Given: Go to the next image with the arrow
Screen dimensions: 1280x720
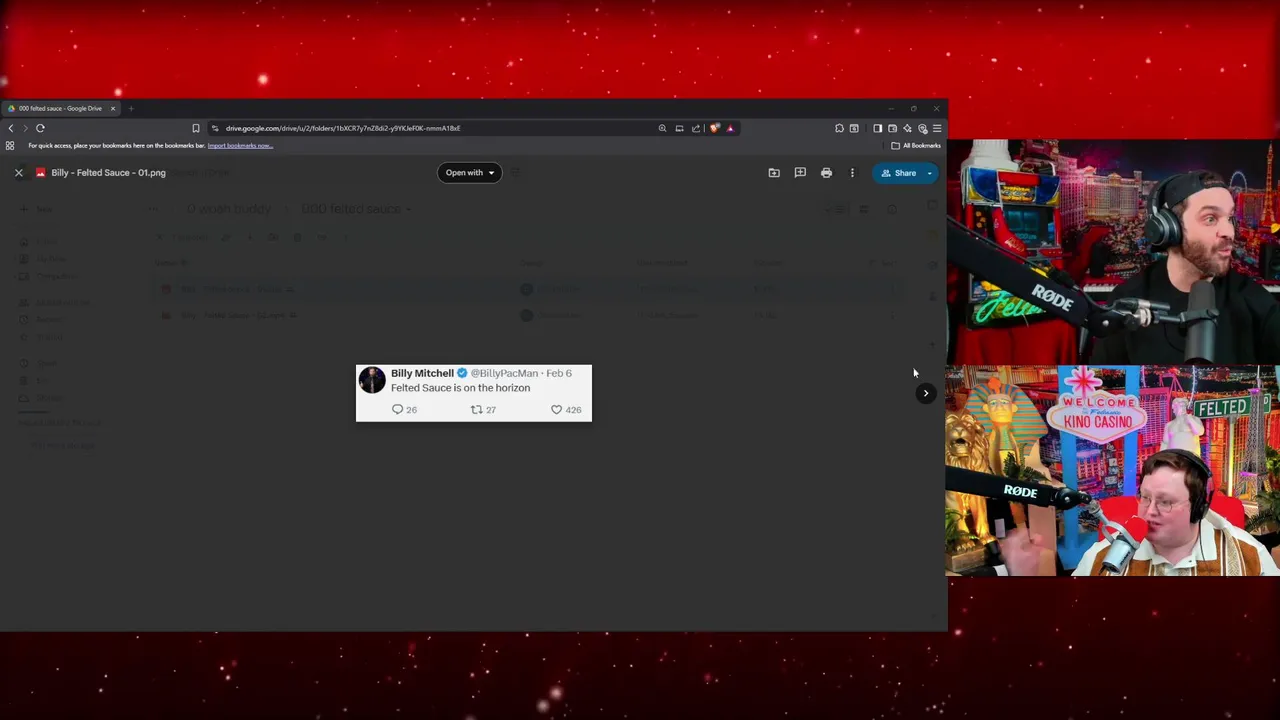Looking at the screenshot, I should [925, 393].
